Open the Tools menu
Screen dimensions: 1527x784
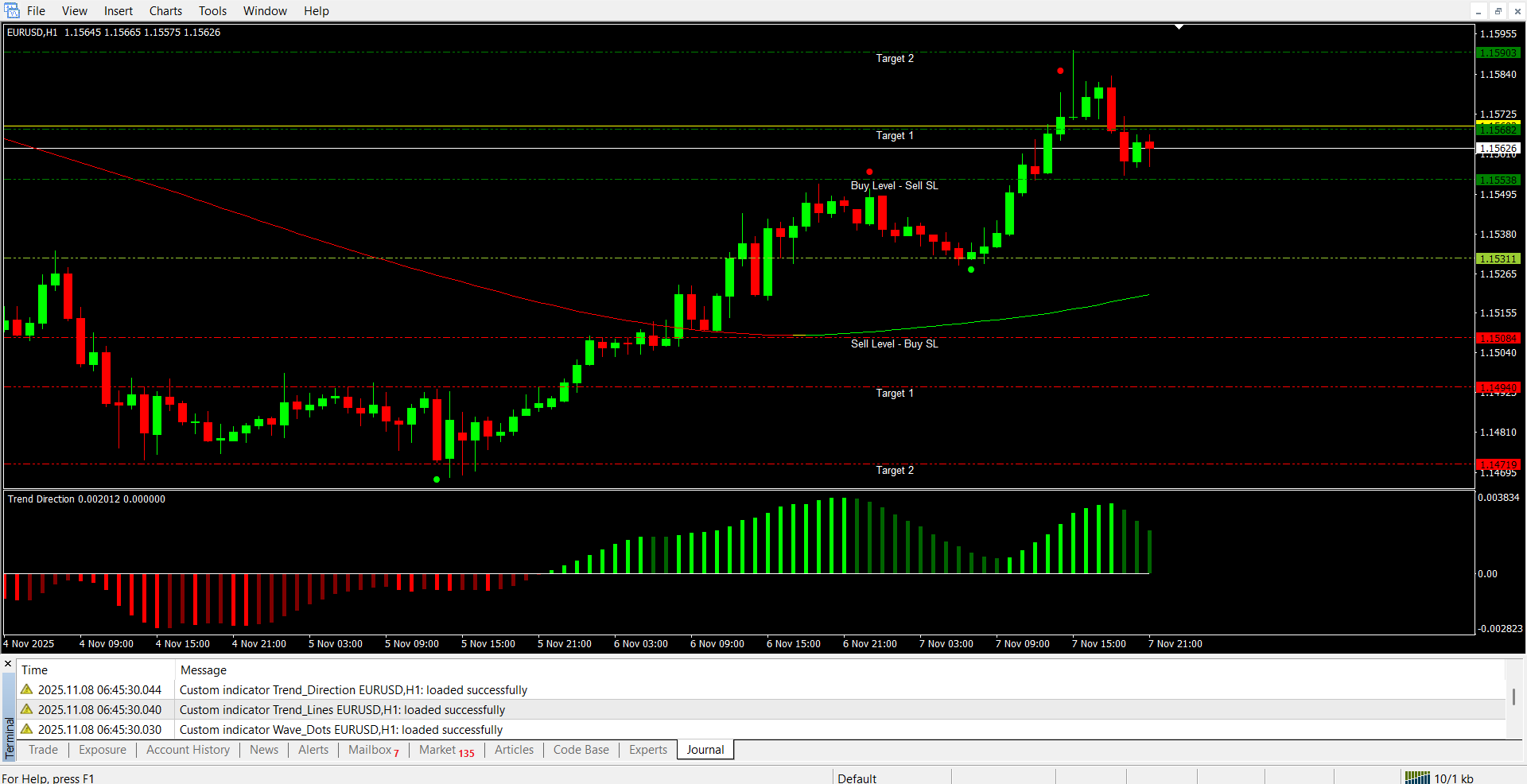pos(212,11)
